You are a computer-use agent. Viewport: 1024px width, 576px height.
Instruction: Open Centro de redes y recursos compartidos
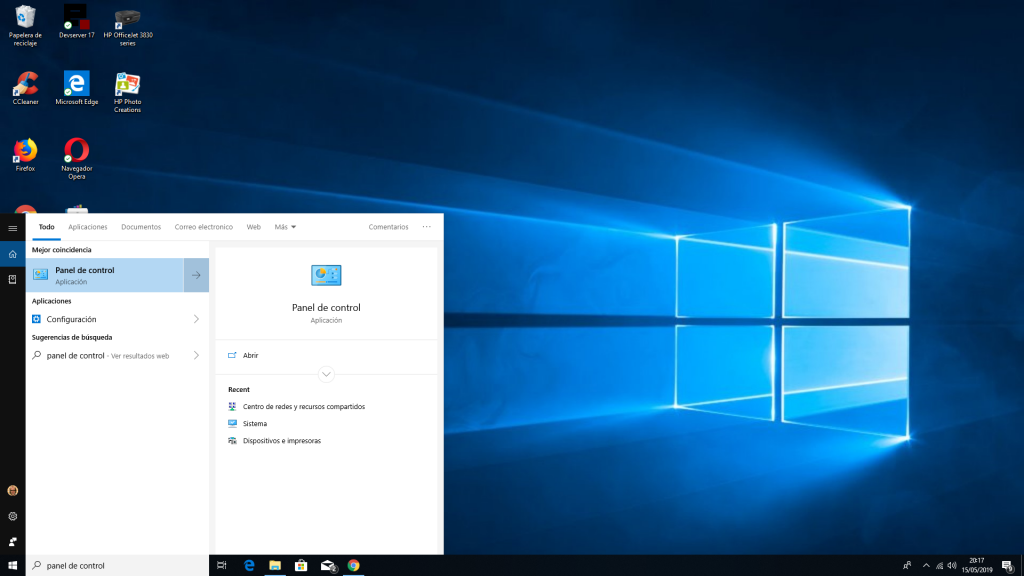coord(303,407)
